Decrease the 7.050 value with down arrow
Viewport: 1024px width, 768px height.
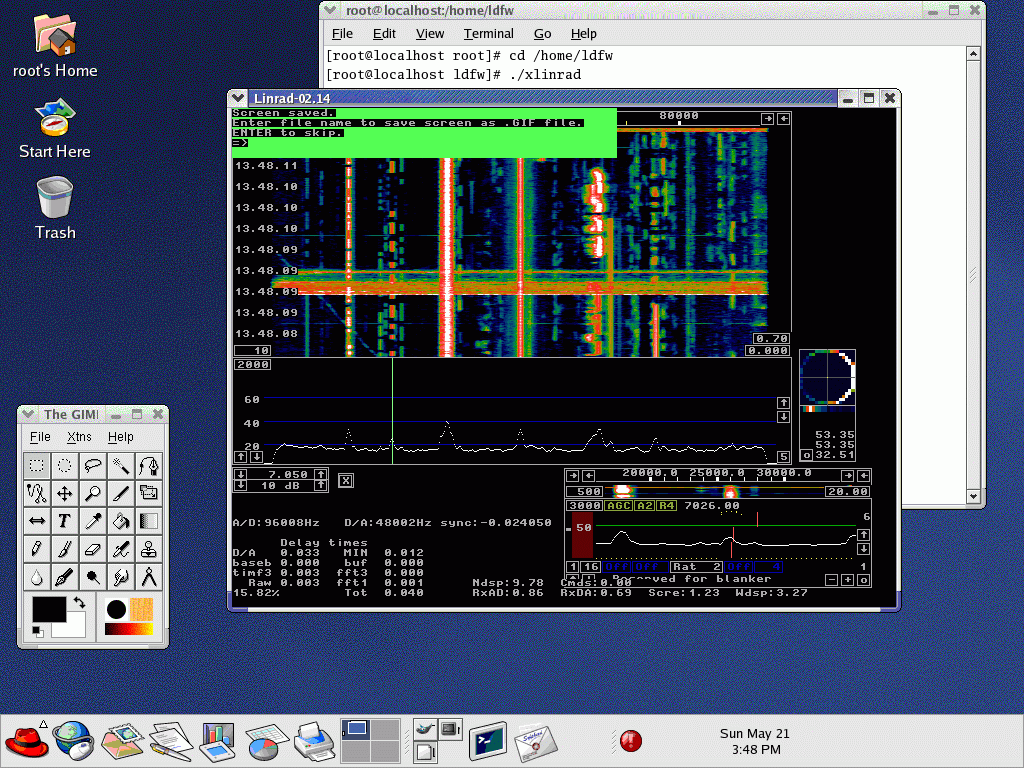point(241,475)
